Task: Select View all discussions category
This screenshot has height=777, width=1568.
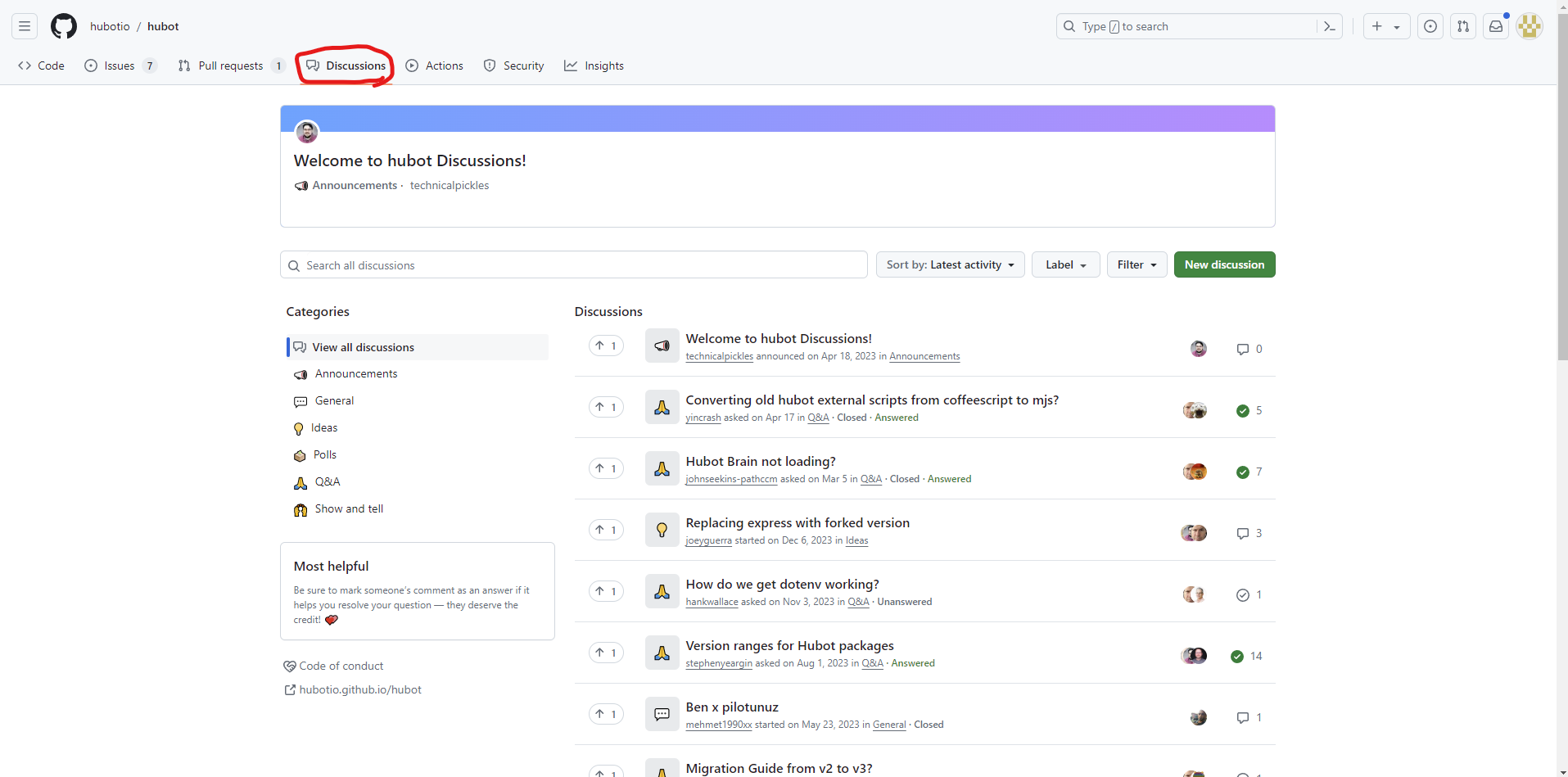Action: click(418, 347)
